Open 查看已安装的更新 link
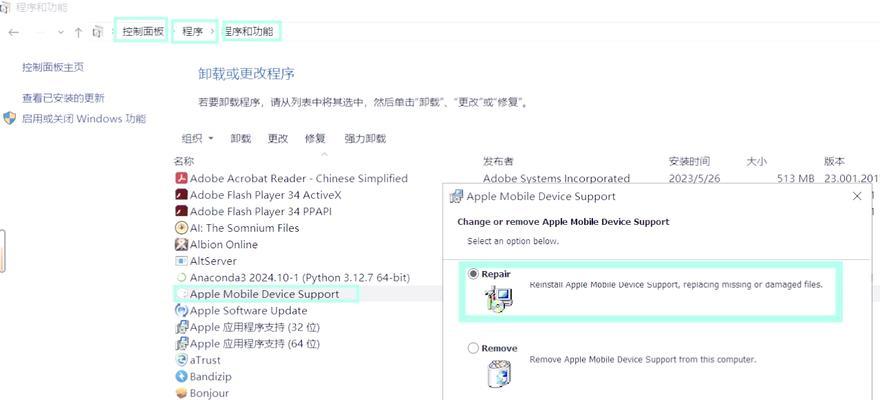The width and height of the screenshot is (880, 400). point(63,98)
